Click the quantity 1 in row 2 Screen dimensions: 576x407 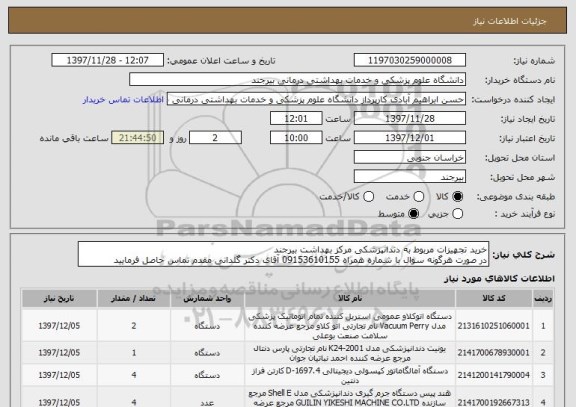(134, 353)
